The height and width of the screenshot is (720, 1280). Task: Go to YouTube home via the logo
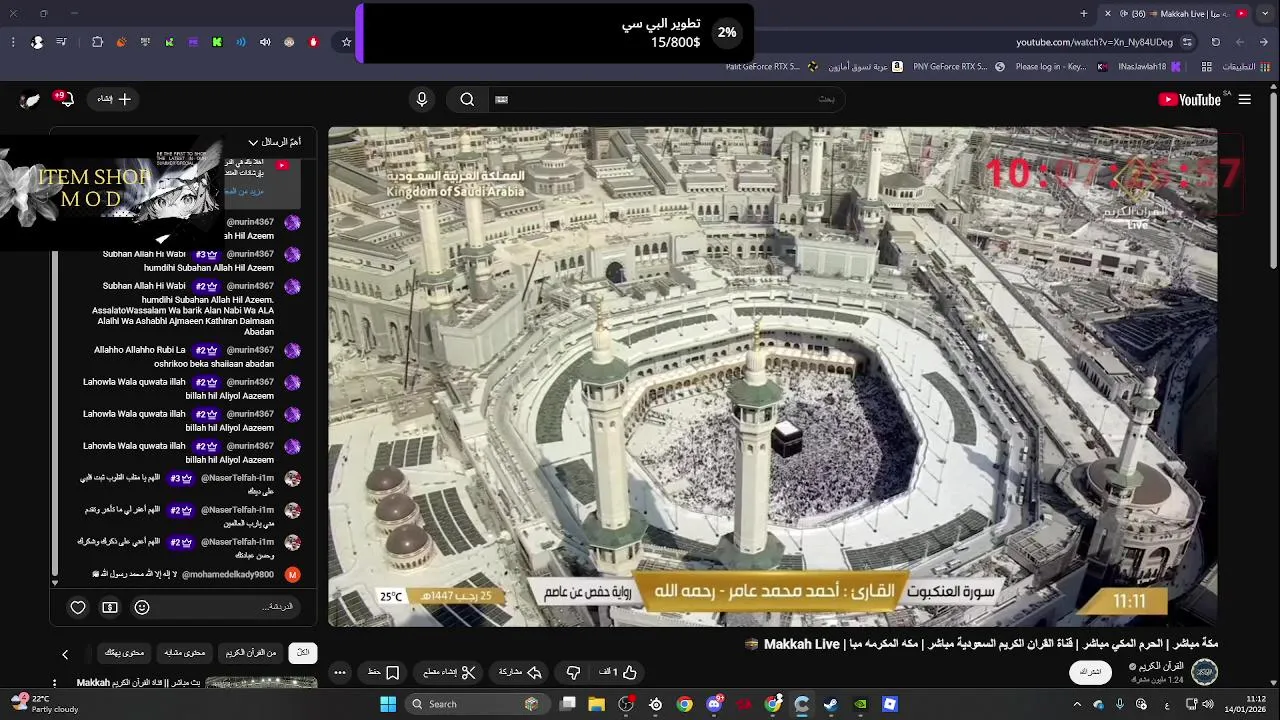pyautogui.click(x=1189, y=99)
